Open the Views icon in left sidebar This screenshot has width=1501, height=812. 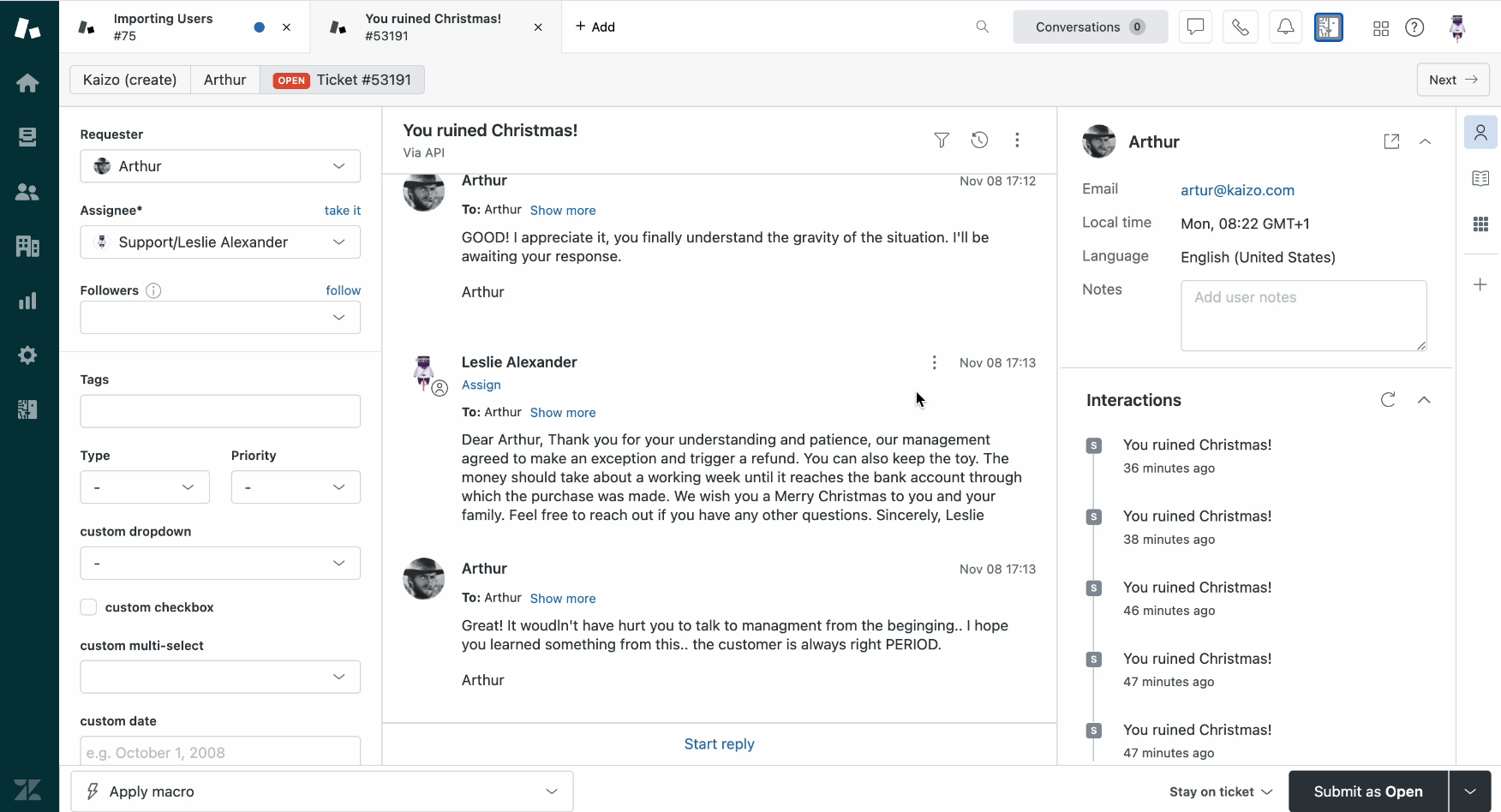(27, 137)
